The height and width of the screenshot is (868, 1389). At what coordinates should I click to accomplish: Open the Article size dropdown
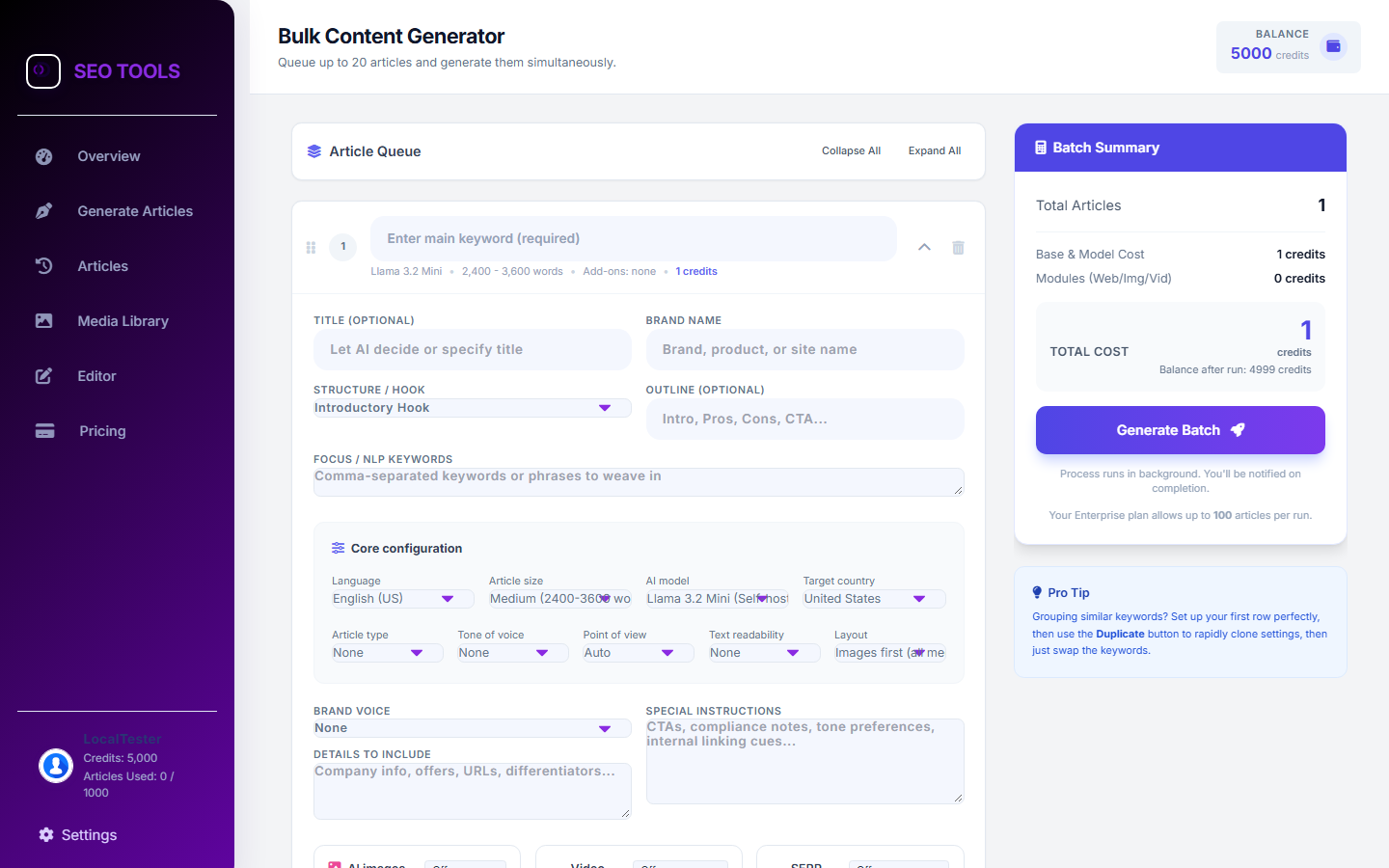point(560,599)
